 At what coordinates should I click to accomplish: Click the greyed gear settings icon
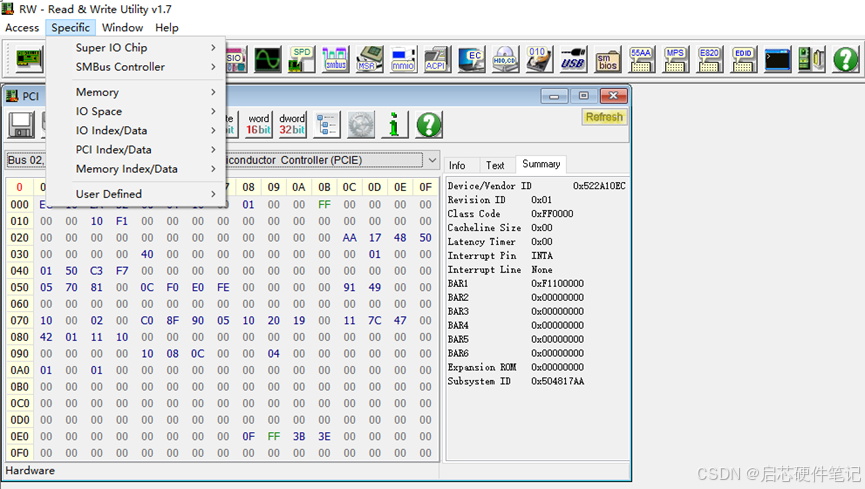pyautogui.click(x=361, y=125)
